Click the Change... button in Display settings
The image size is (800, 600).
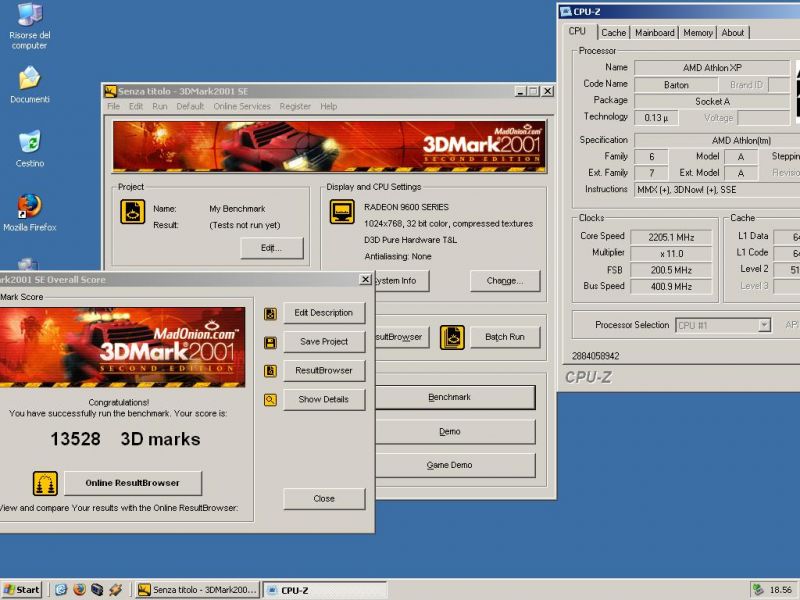(505, 281)
